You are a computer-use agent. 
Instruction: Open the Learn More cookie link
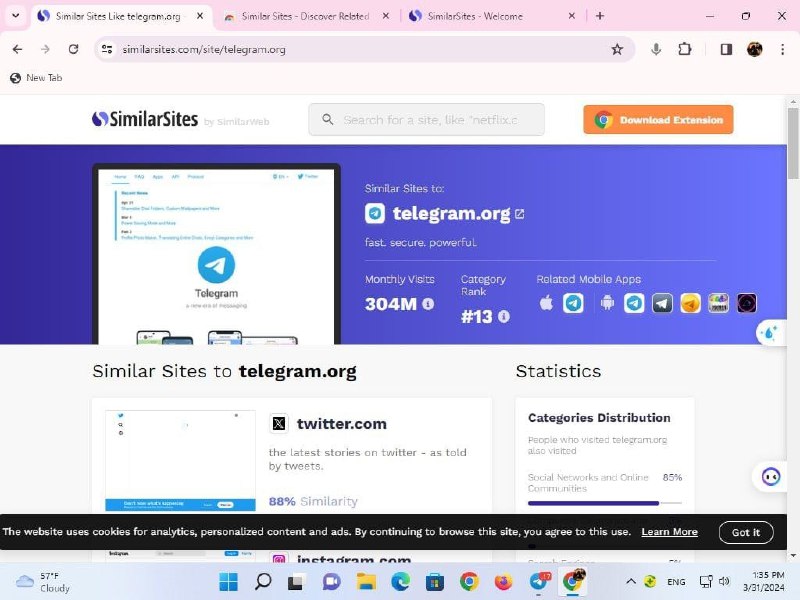669,532
